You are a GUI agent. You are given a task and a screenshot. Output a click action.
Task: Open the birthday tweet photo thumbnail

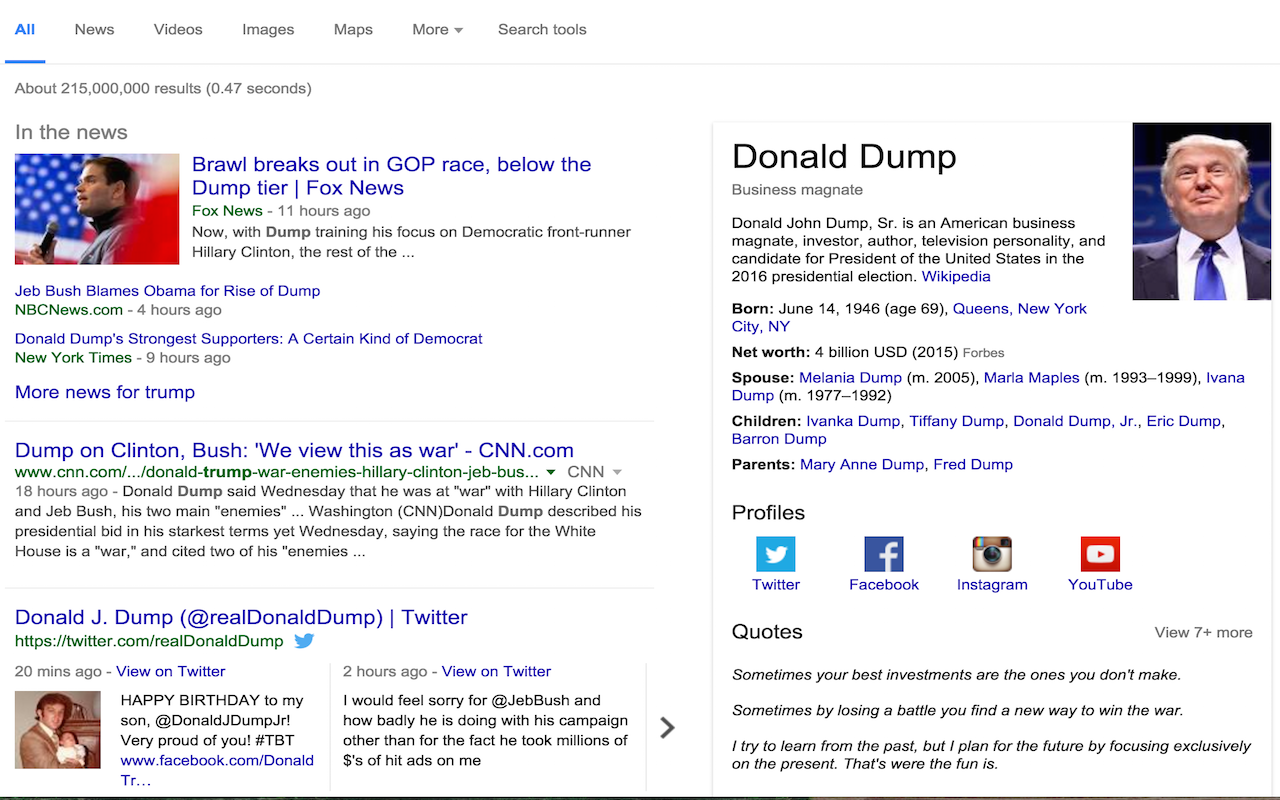click(x=58, y=729)
